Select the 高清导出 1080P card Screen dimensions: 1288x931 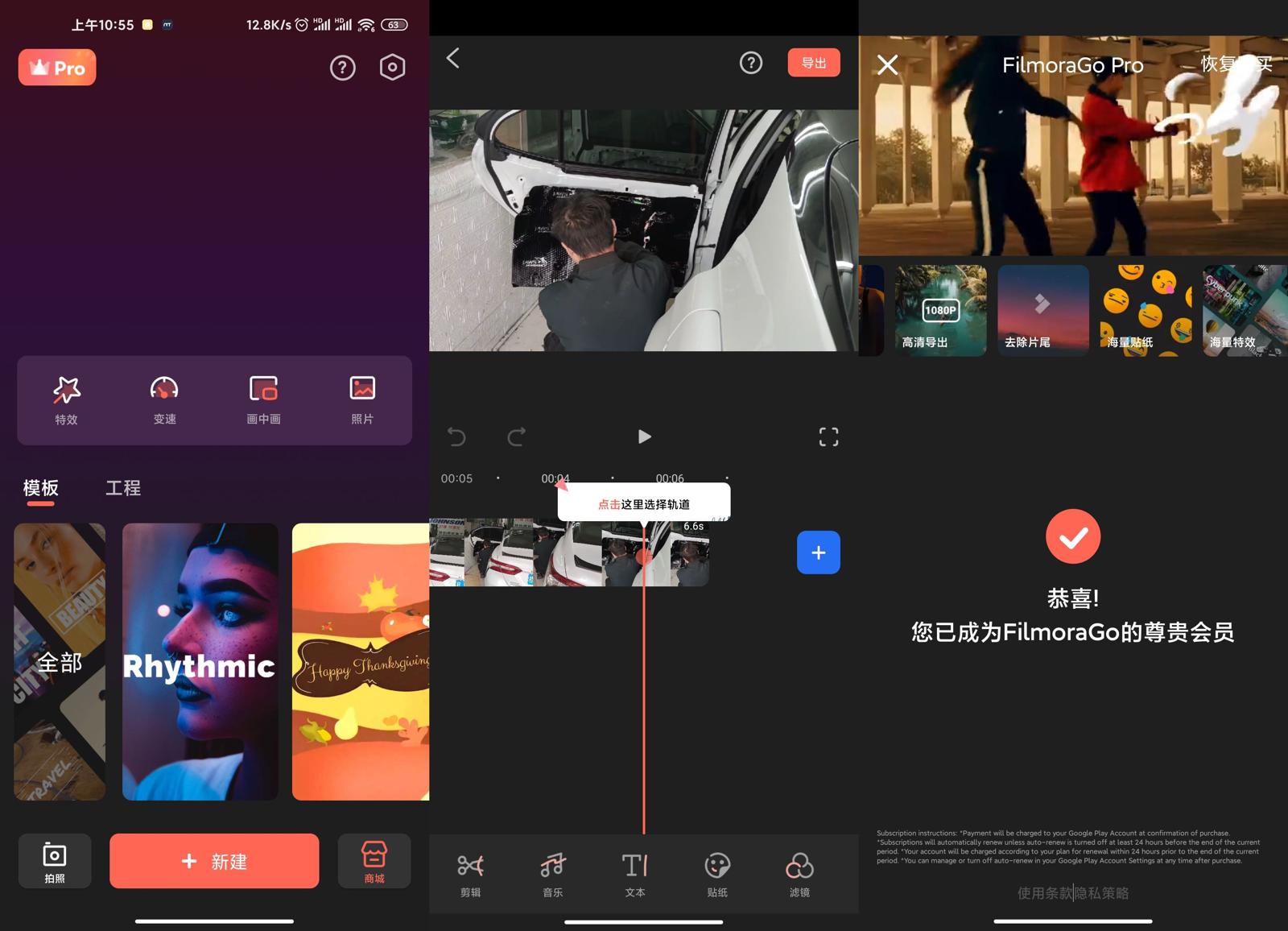(941, 311)
